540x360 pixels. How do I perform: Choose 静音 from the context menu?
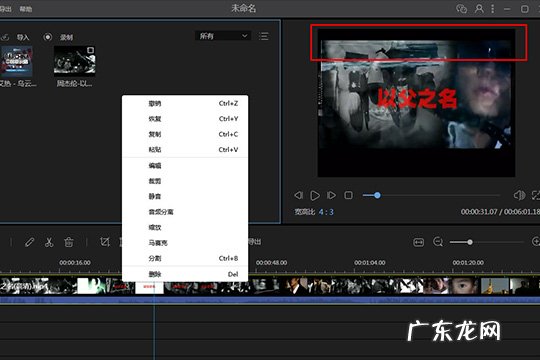185,197
